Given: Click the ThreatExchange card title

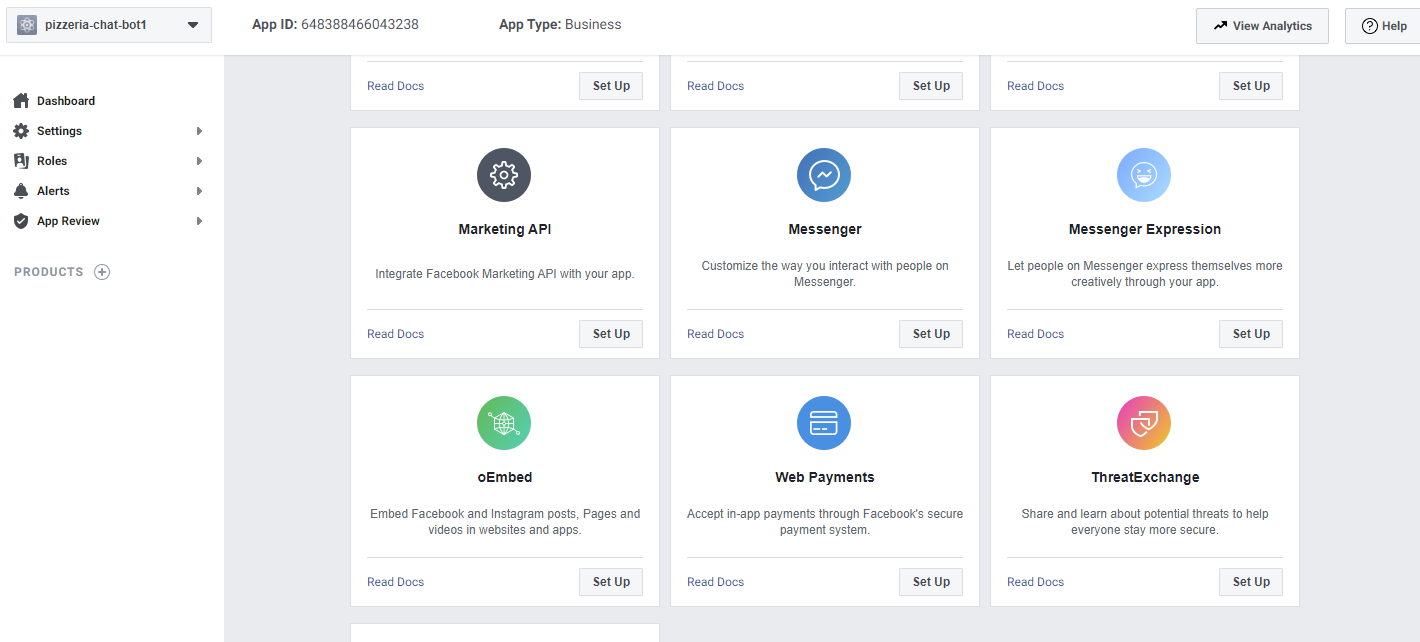Looking at the screenshot, I should click(x=1145, y=477).
